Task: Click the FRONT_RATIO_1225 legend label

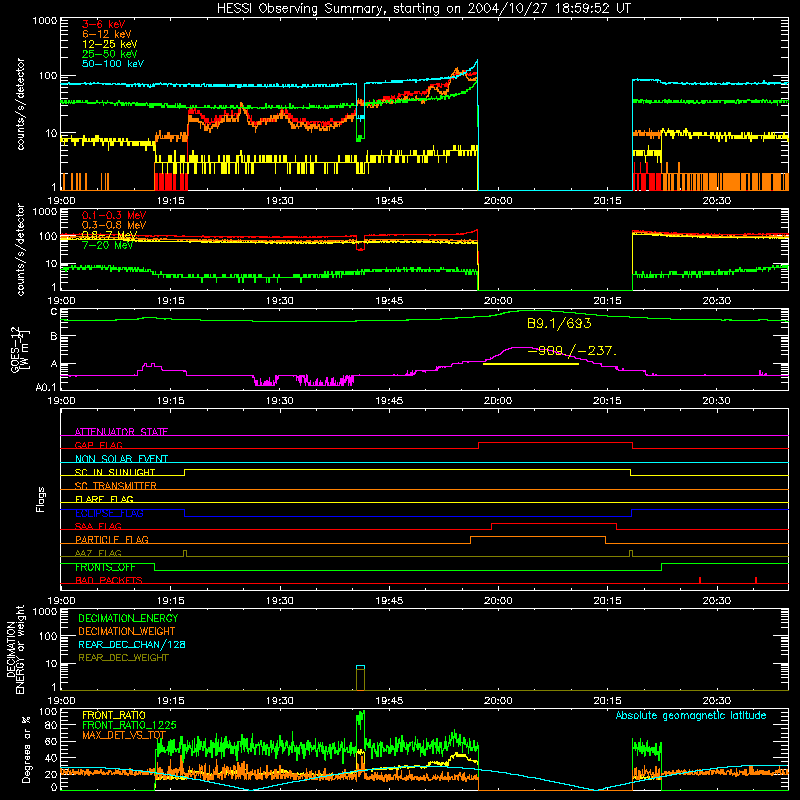Action: (x=129, y=725)
